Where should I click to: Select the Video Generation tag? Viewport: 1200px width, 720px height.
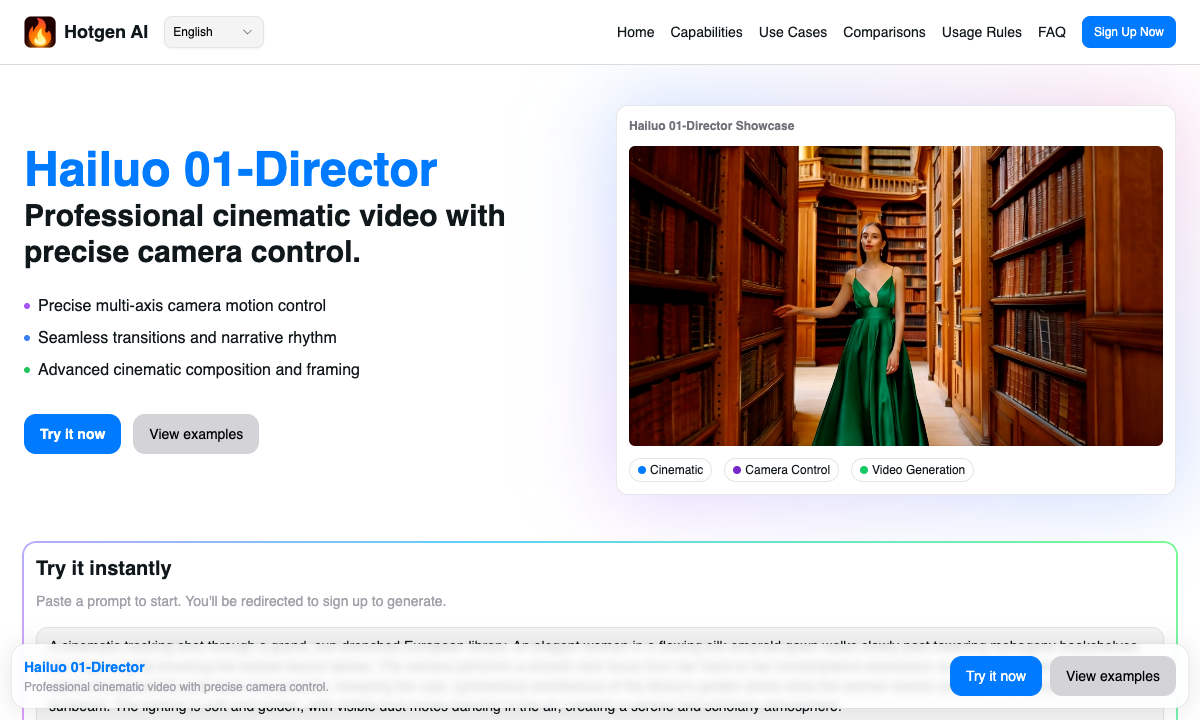click(x=912, y=470)
